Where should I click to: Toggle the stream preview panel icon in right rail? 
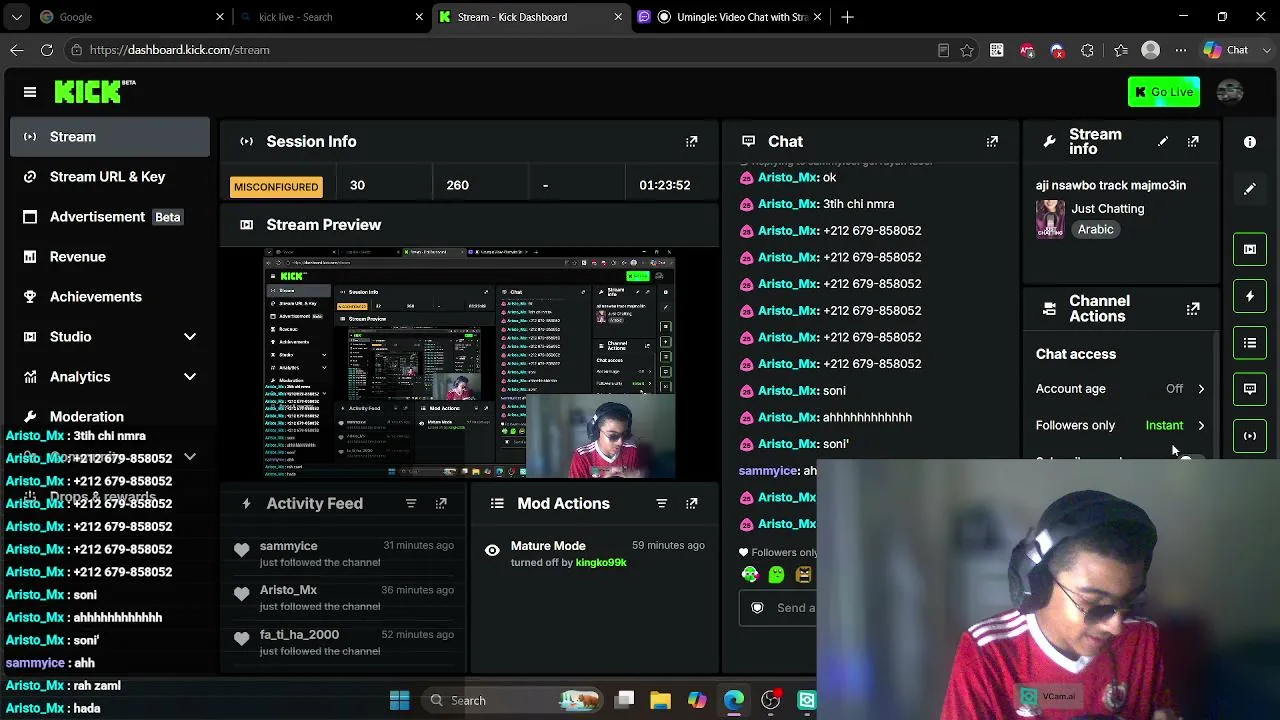[1250, 249]
